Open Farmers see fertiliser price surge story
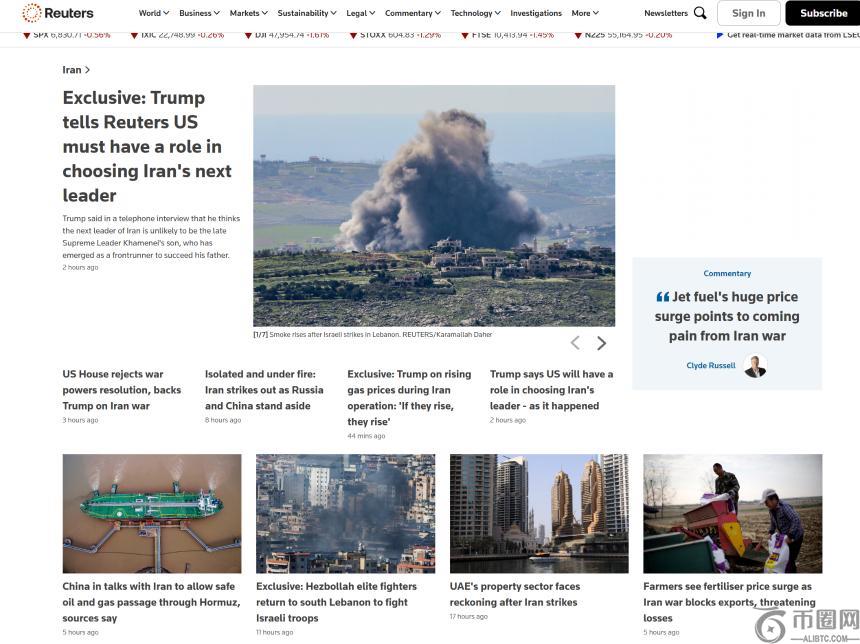Image resolution: width=860 pixels, height=644 pixels. tap(729, 602)
